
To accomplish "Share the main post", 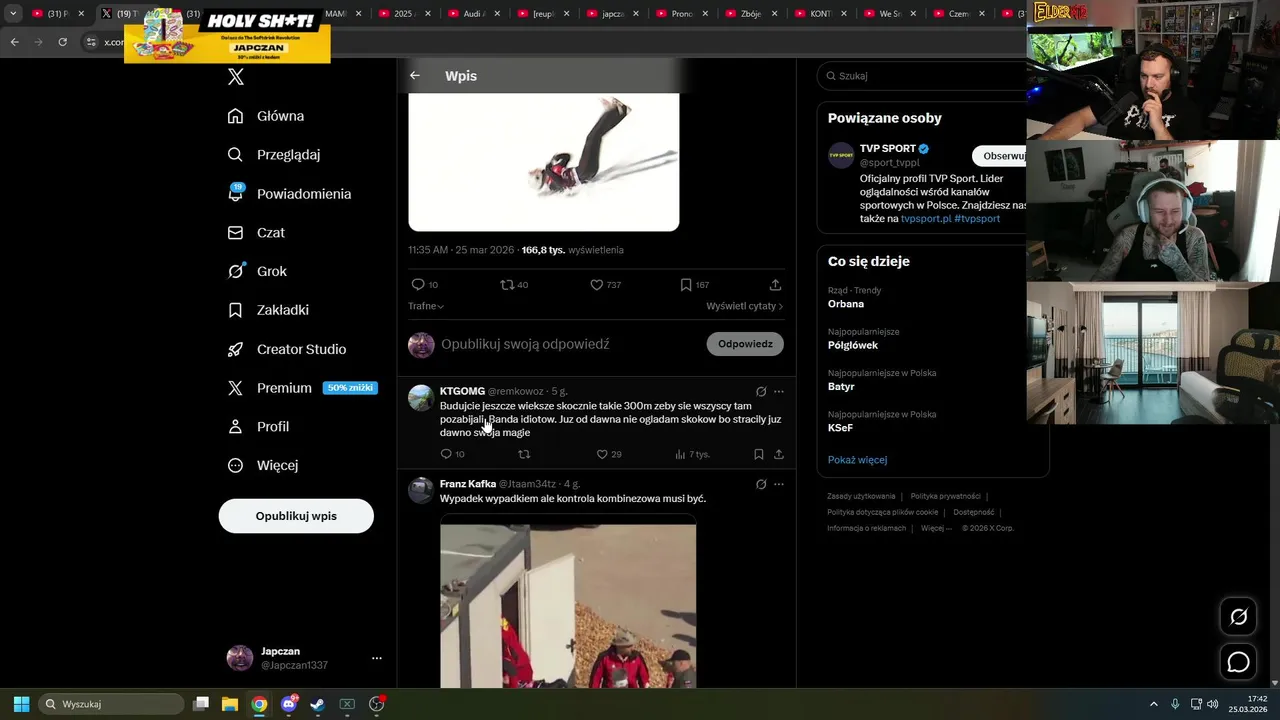I will pos(775,285).
